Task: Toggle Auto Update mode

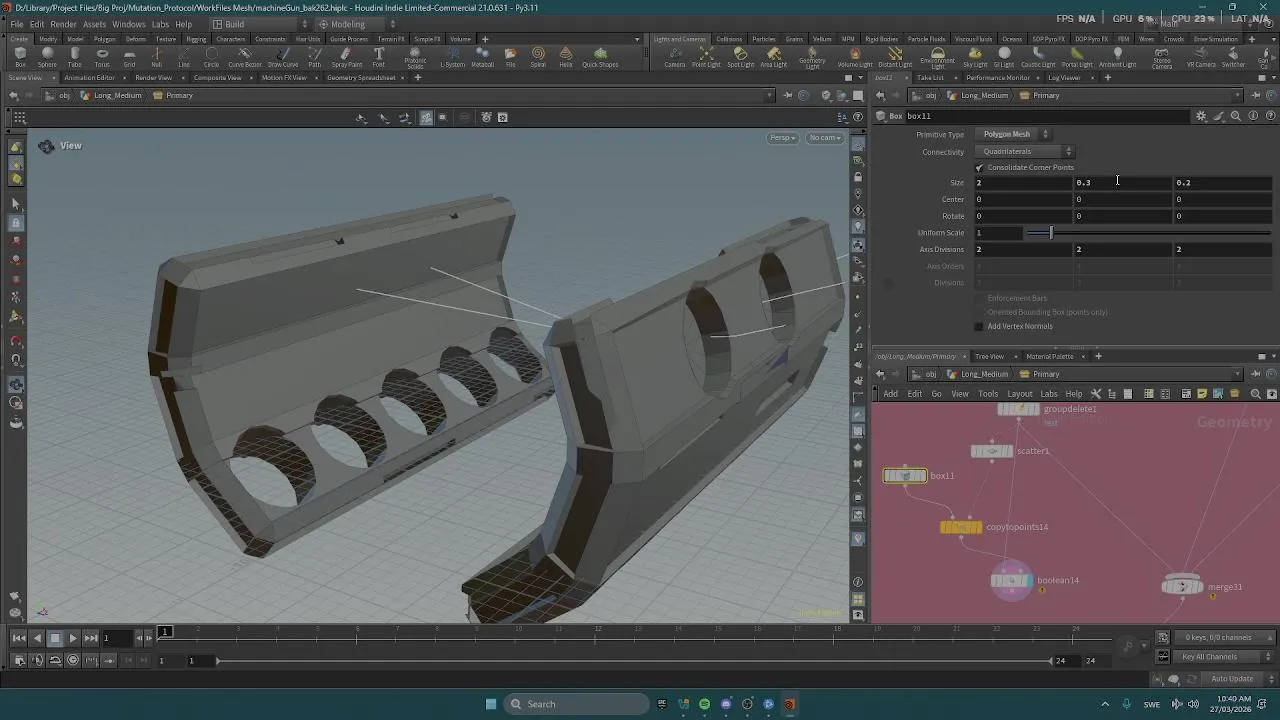Action: point(1231,679)
